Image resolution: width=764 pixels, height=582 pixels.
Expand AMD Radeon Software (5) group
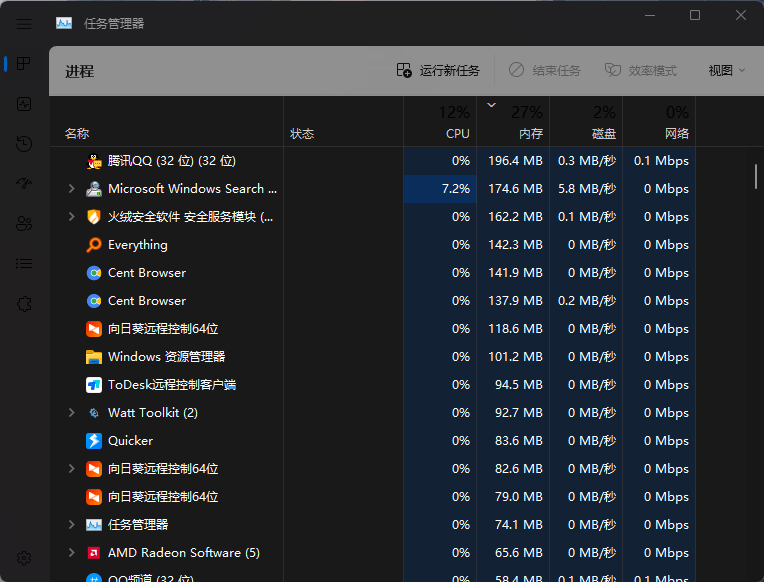click(x=72, y=553)
